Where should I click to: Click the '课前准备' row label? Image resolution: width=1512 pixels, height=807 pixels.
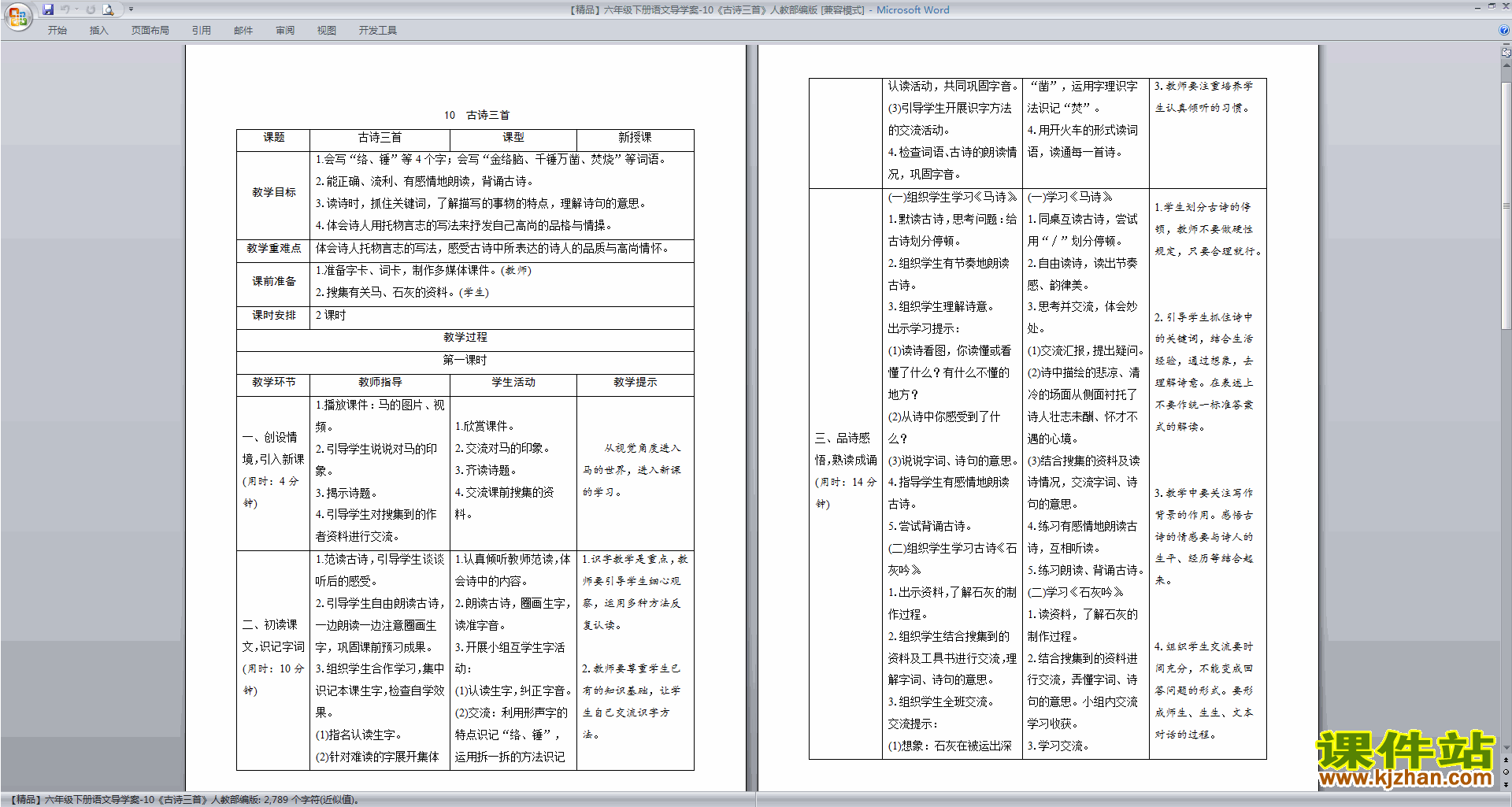tap(273, 282)
